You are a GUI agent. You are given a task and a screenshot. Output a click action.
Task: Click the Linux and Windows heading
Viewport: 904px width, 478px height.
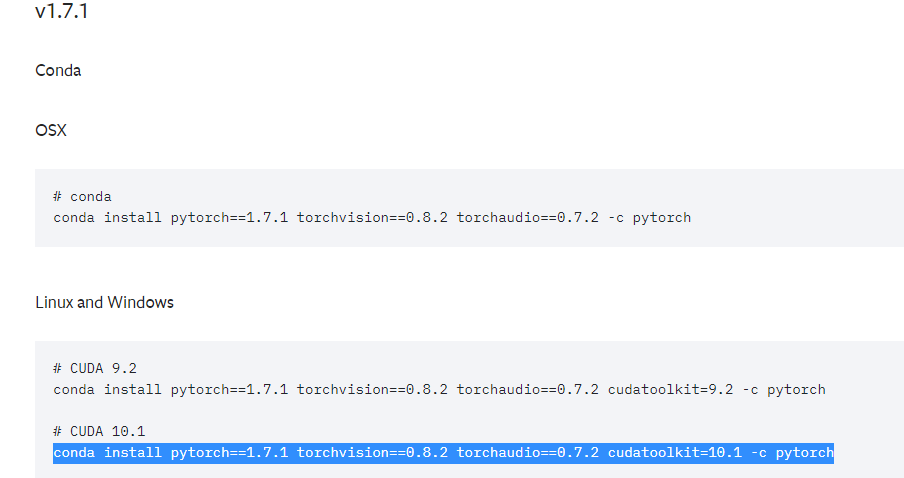point(104,303)
